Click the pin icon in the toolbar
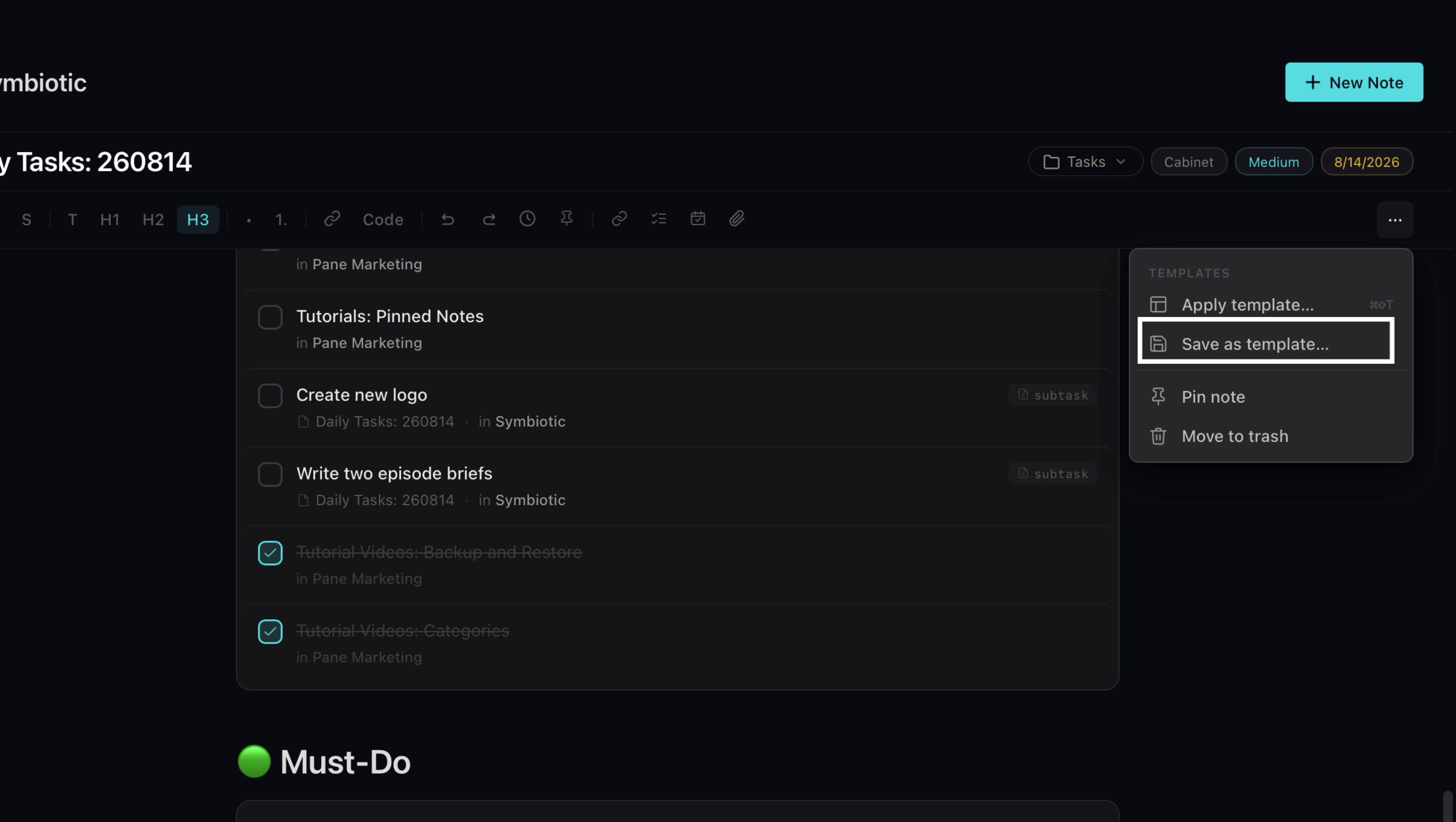 coord(567,219)
